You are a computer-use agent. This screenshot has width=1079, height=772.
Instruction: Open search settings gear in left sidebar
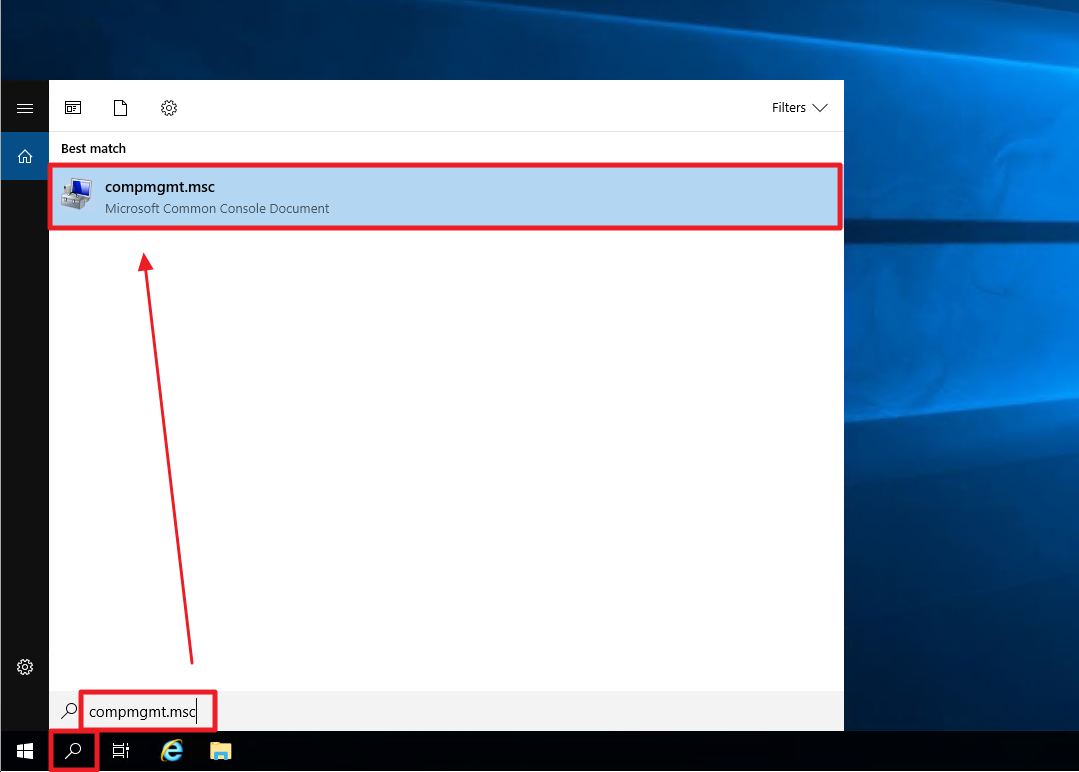pyautogui.click(x=25, y=667)
